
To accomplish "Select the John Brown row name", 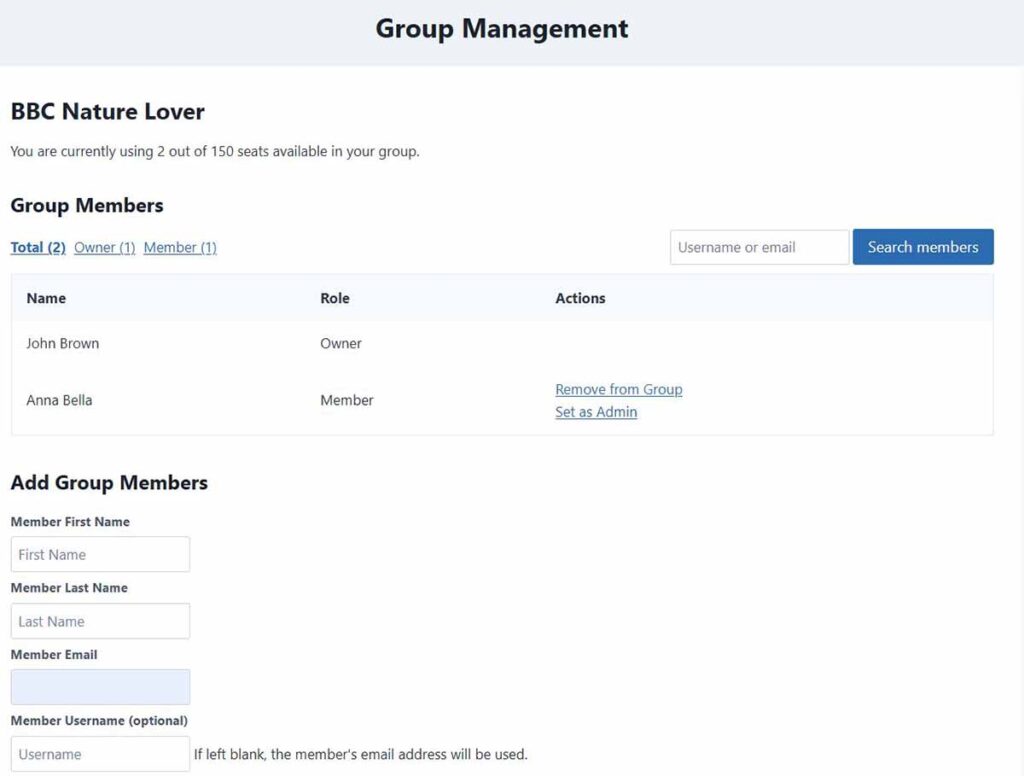I will 62,343.
